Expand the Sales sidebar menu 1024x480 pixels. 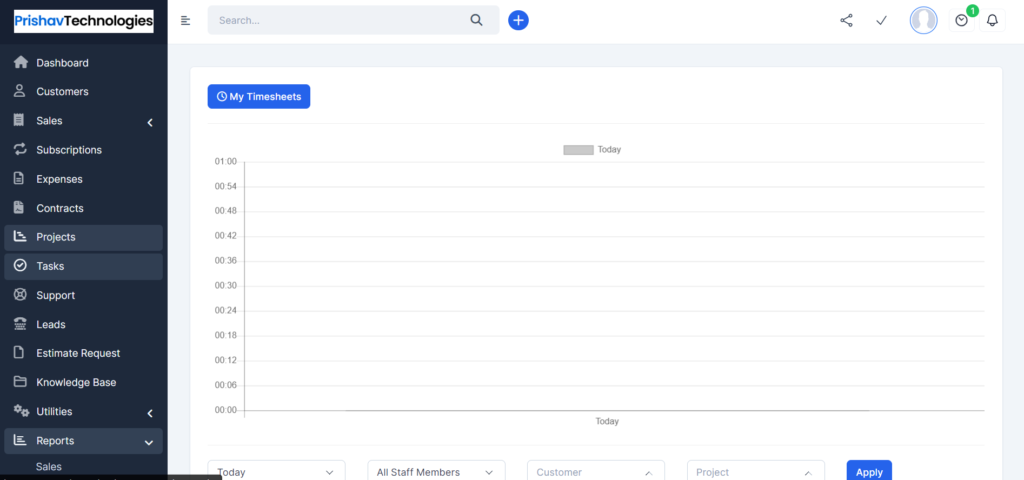tap(84, 121)
